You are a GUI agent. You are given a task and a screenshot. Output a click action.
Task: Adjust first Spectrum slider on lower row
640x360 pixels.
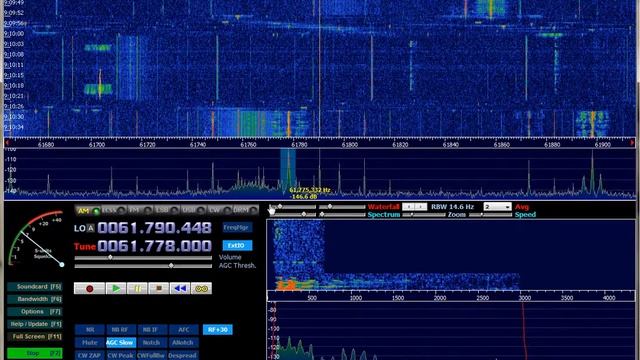click(x=293, y=214)
